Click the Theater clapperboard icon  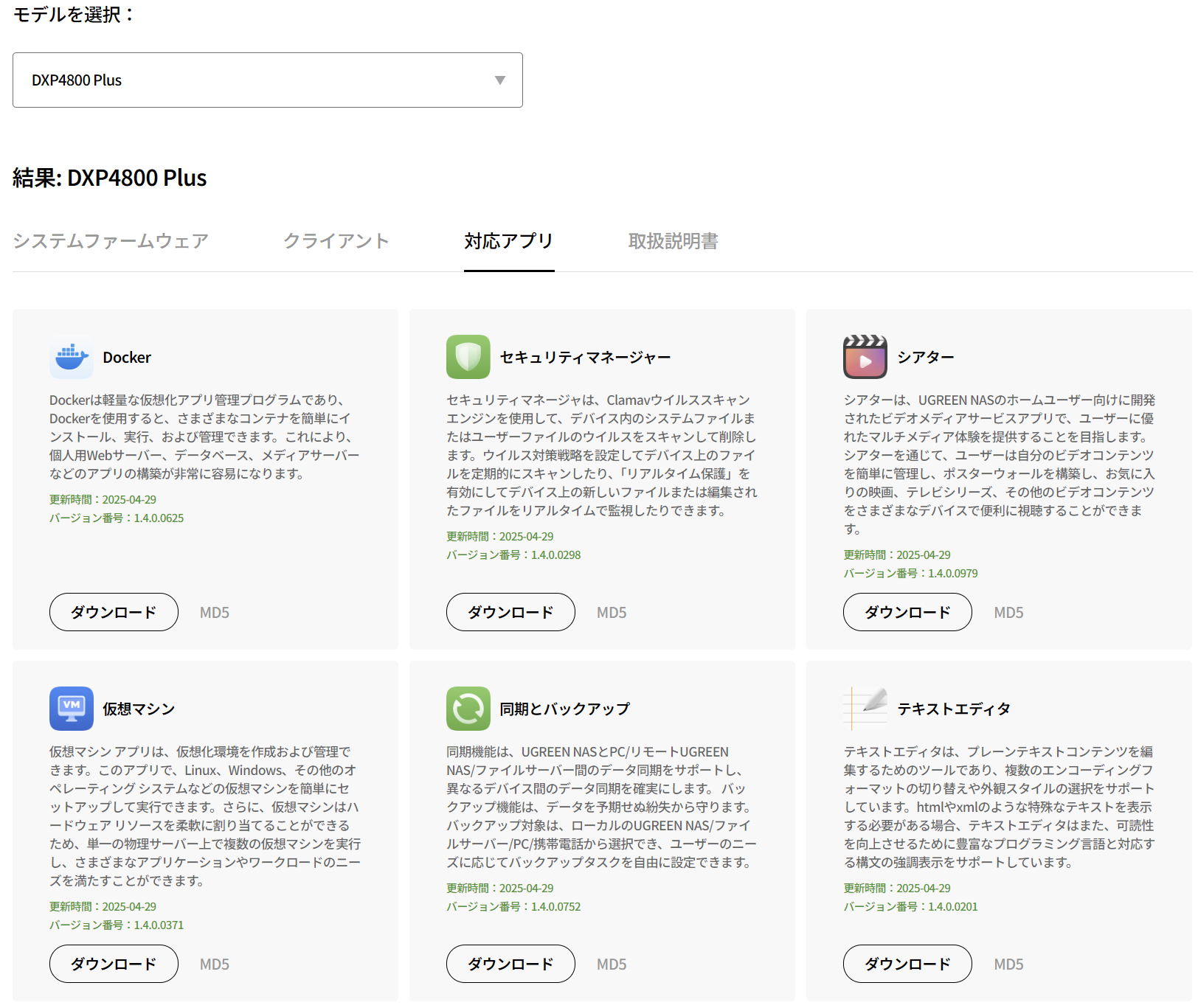[x=865, y=357]
